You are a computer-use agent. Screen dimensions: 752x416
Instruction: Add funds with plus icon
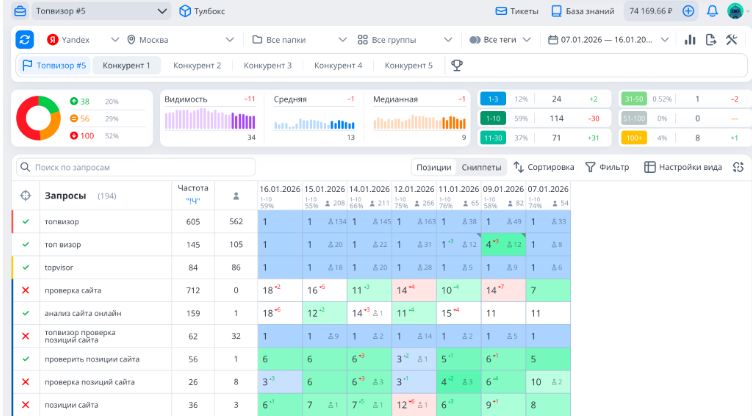688,11
